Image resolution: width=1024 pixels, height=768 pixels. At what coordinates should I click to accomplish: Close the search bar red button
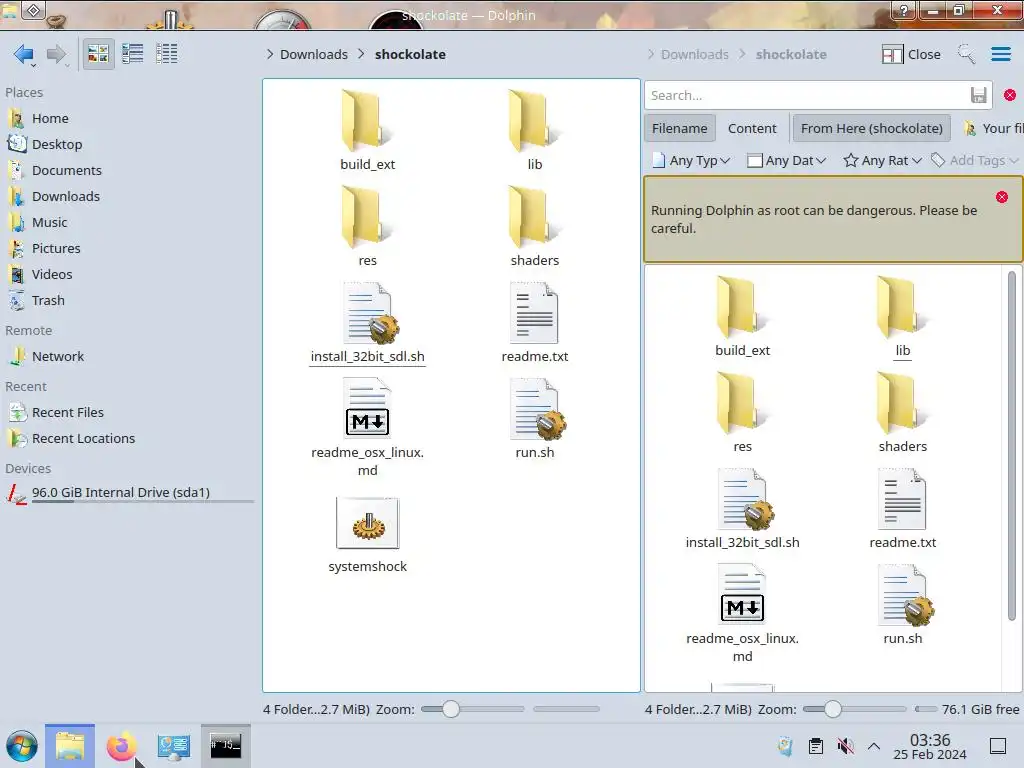tap(1010, 95)
